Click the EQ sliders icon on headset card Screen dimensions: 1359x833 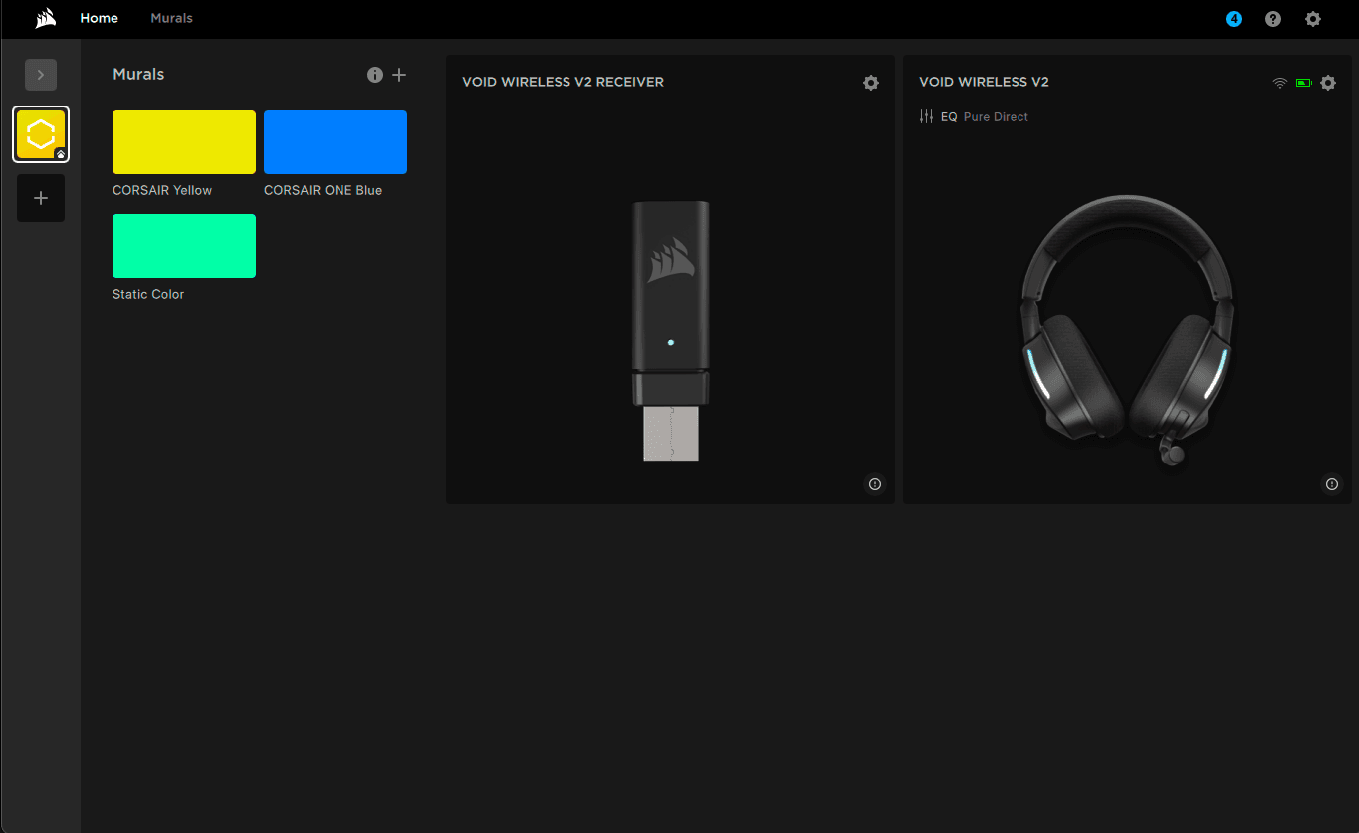(926, 116)
